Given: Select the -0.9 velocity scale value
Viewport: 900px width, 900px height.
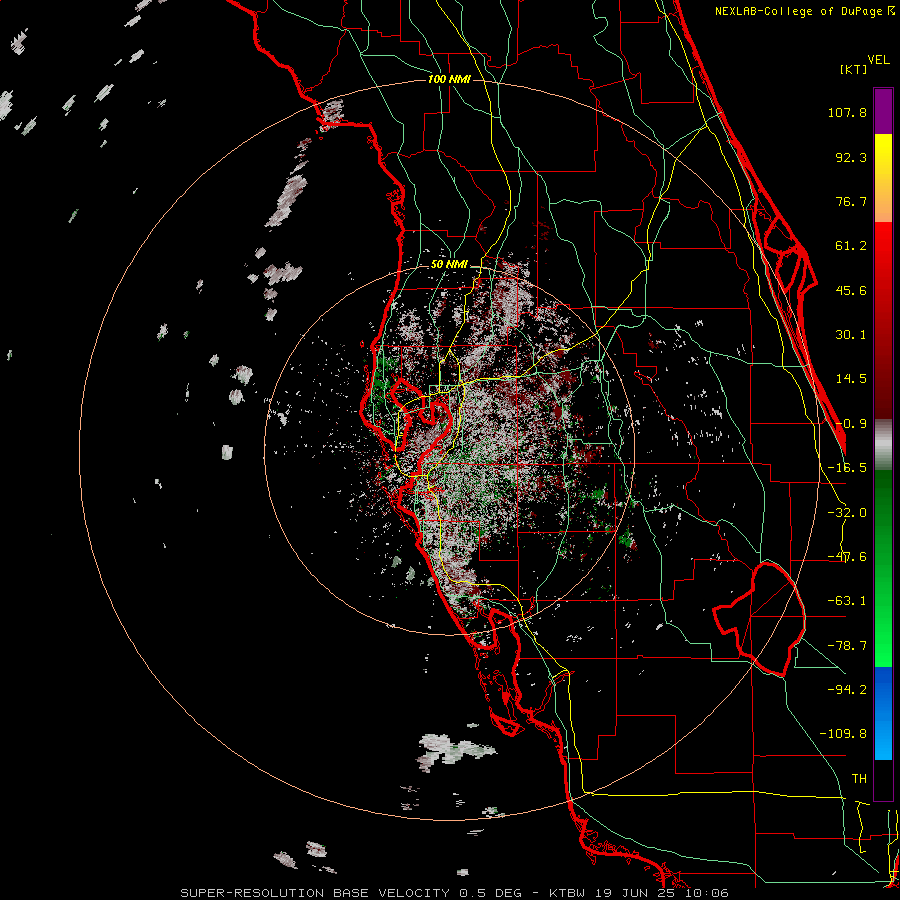Looking at the screenshot, I should (851, 424).
